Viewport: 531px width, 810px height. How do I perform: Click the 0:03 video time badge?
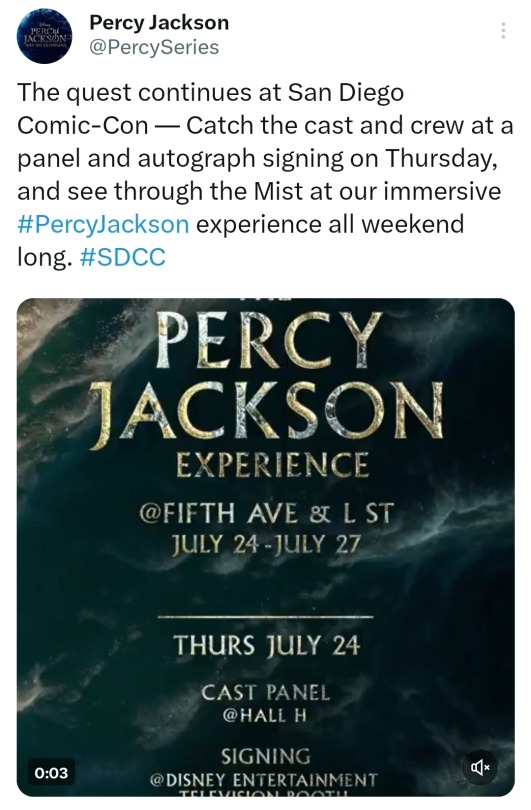point(51,773)
